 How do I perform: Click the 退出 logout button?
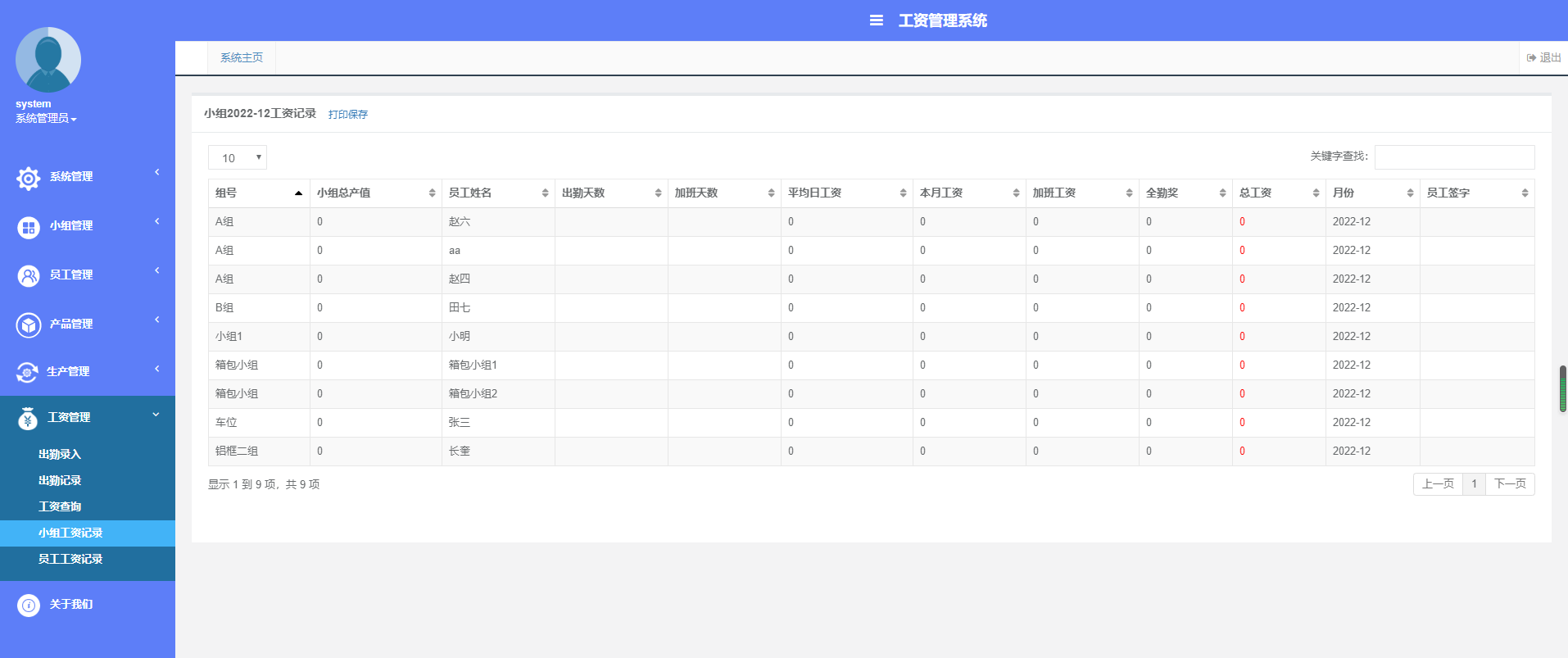[1544, 58]
